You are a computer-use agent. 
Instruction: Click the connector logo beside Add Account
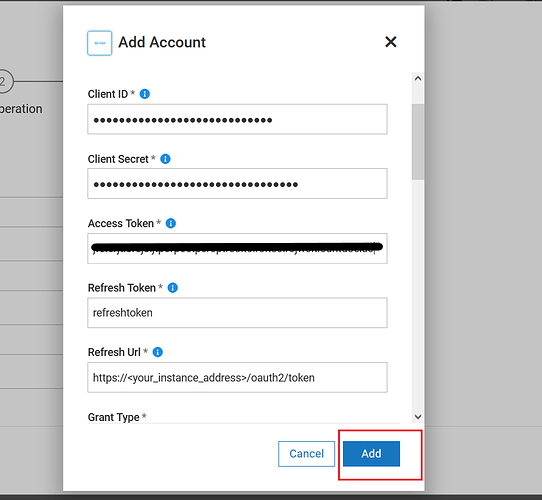100,43
